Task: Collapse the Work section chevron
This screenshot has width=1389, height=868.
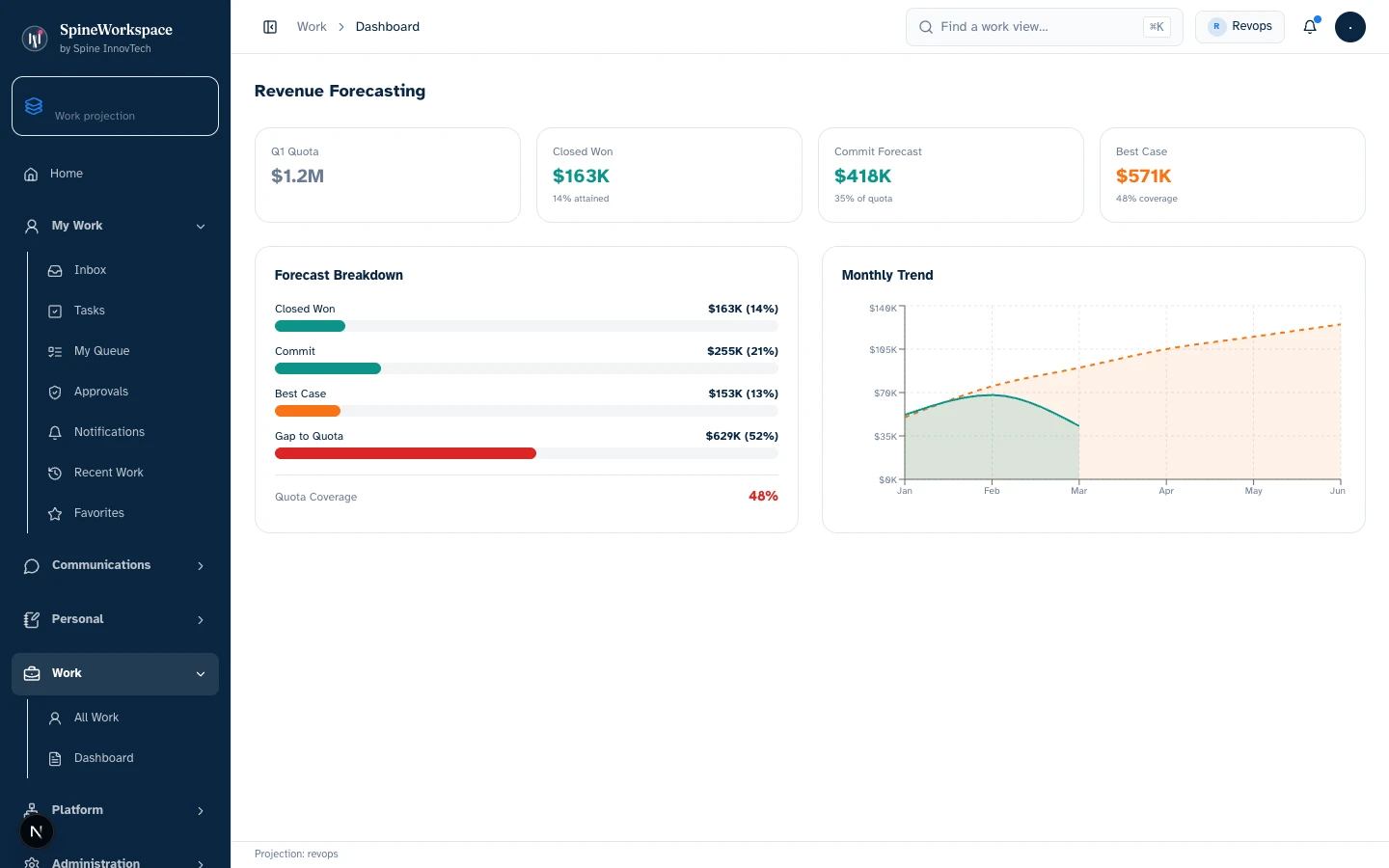Action: [201, 674]
